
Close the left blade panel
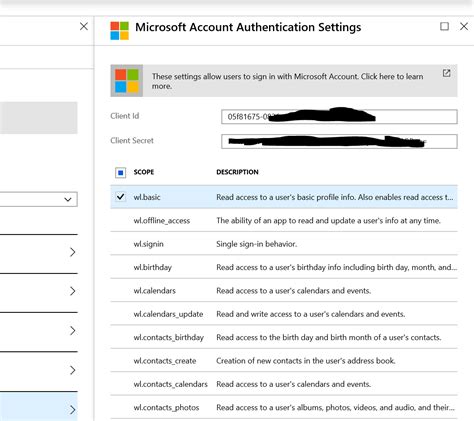84,26
